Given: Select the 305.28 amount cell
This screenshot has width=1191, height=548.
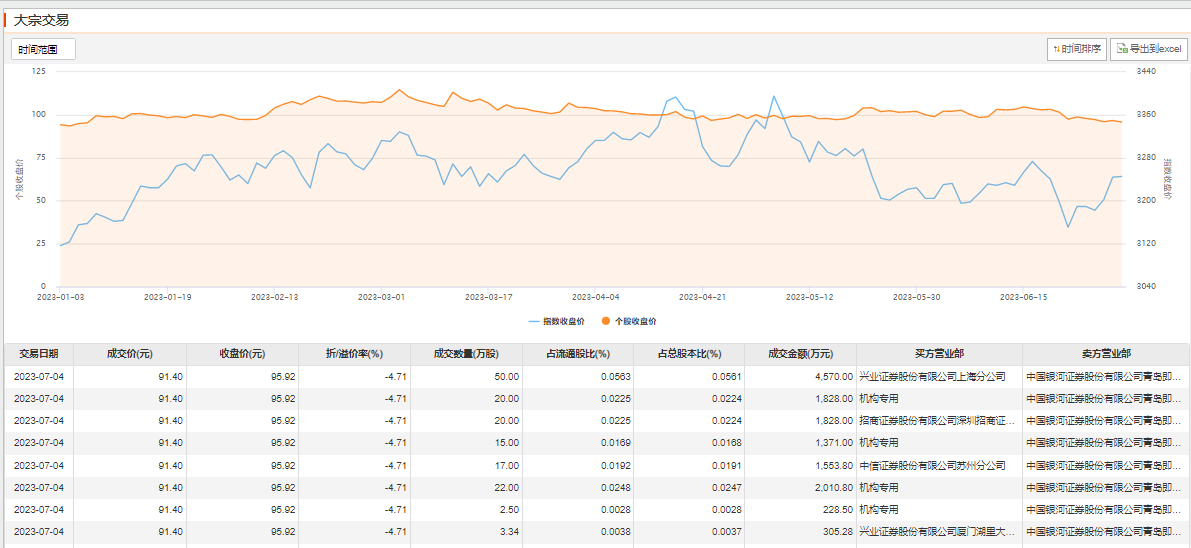Looking at the screenshot, I should [801, 531].
